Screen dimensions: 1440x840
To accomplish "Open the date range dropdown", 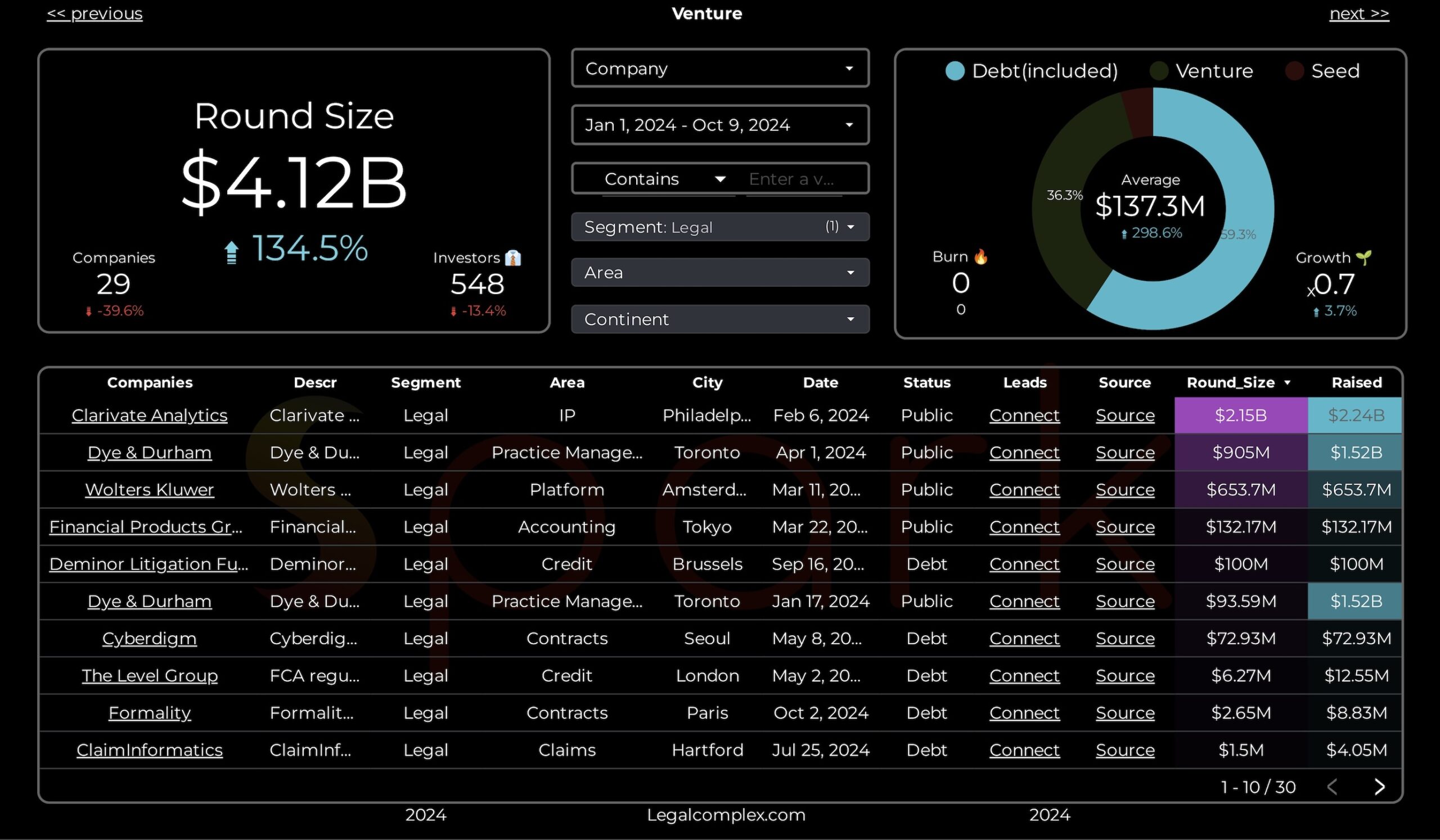I will (x=720, y=124).
